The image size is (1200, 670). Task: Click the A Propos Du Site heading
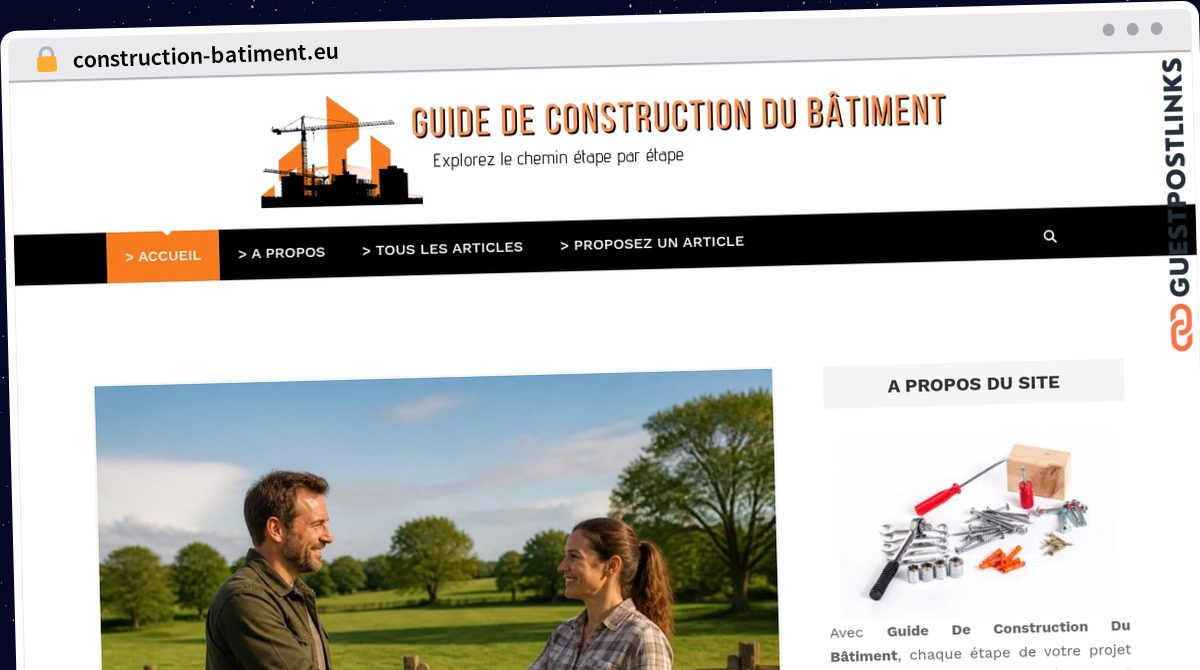tap(974, 384)
